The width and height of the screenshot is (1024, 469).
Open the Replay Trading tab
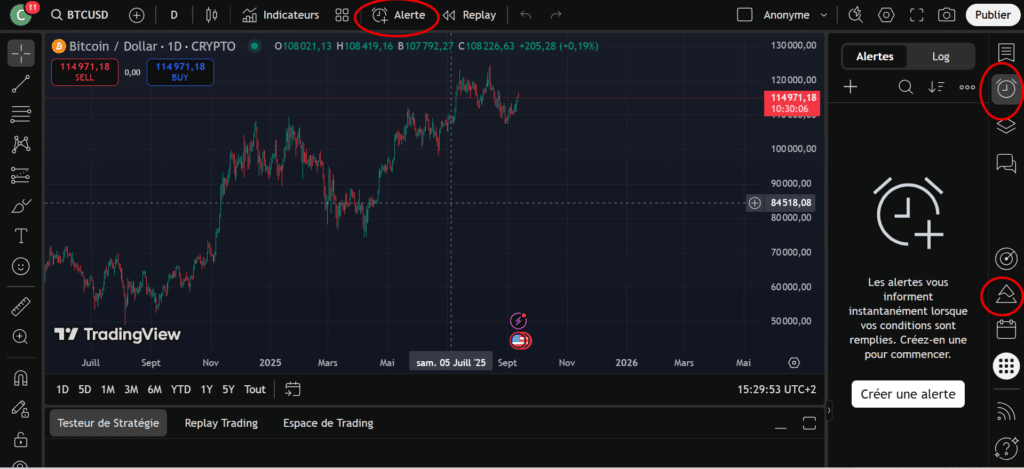tap(221, 423)
